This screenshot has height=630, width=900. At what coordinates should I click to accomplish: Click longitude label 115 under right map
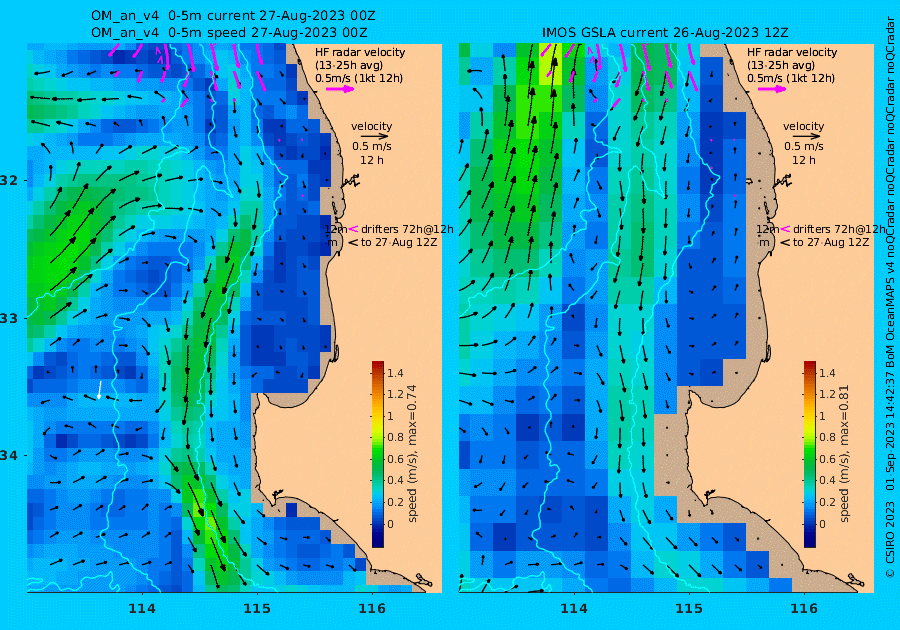tap(689, 608)
